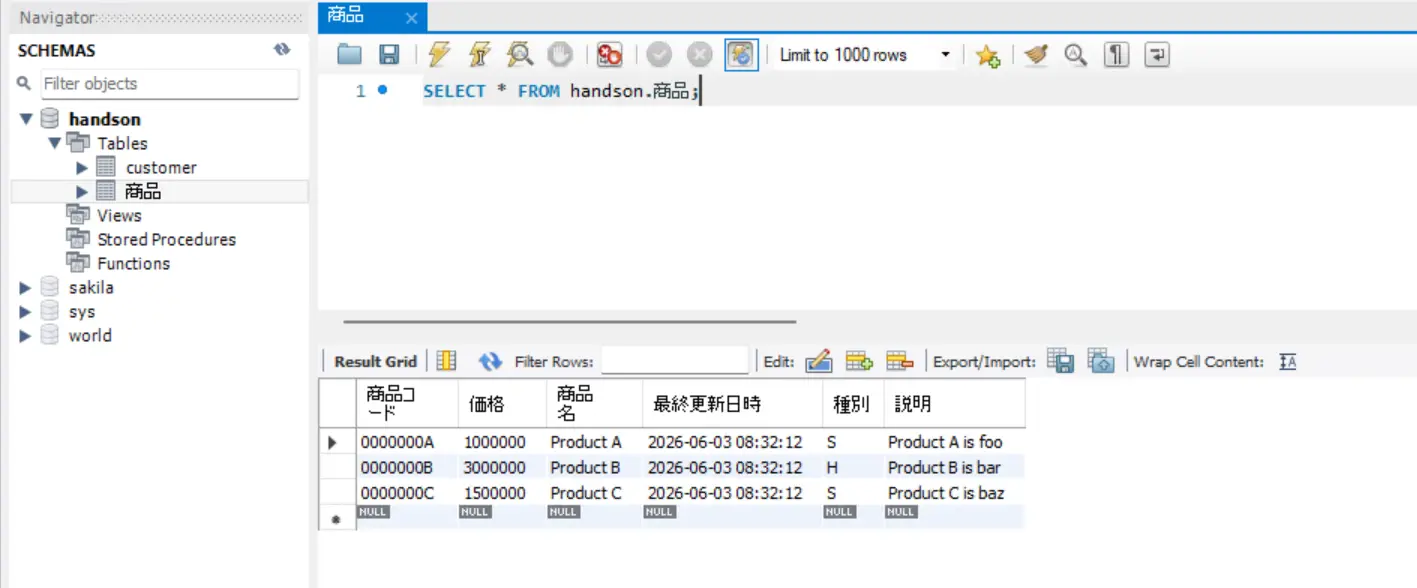Expand the 商品 table node
Image resolution: width=1417 pixels, height=588 pixels.
(x=83, y=191)
